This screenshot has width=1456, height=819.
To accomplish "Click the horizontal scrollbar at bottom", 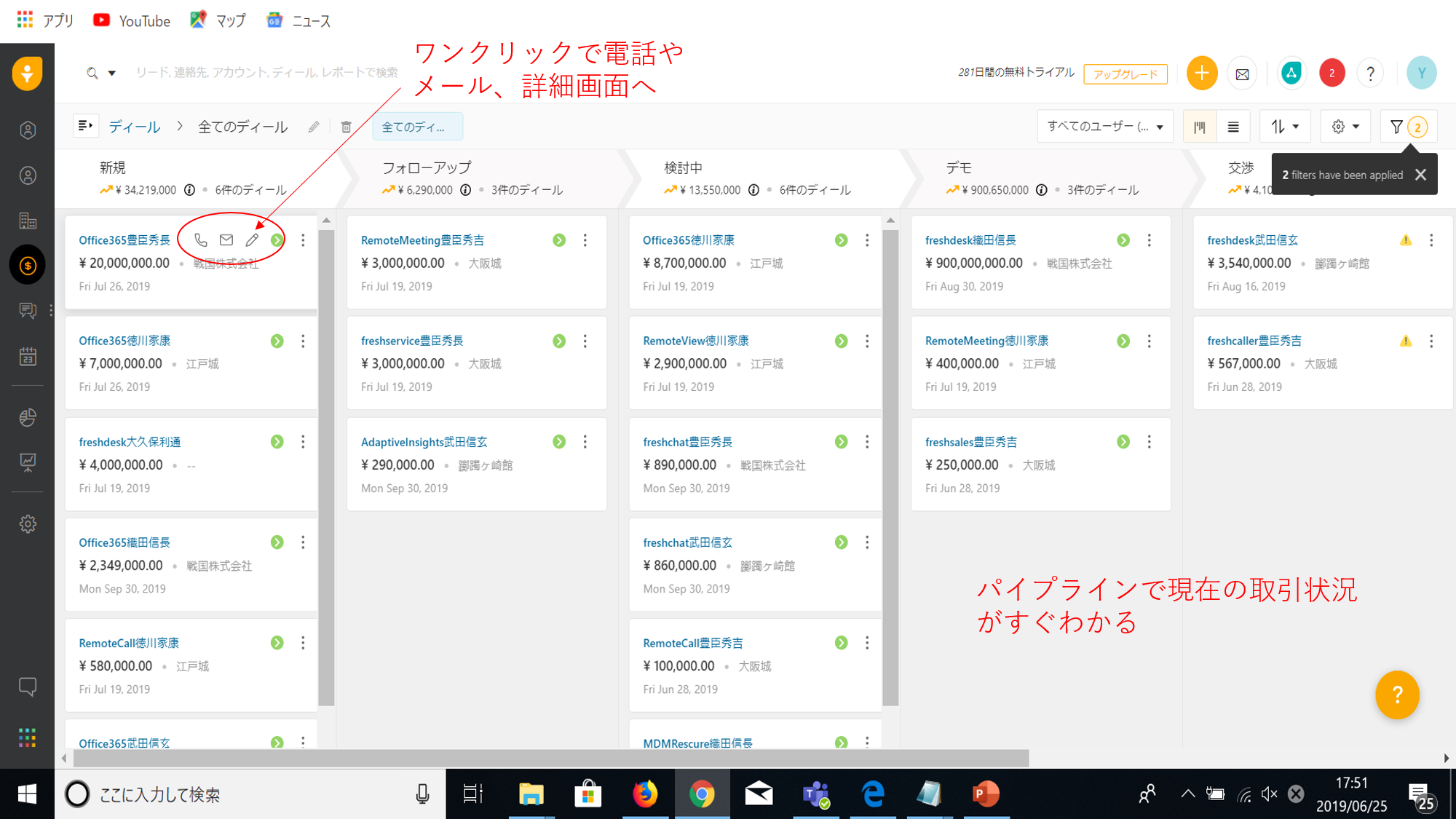I will click(551, 759).
